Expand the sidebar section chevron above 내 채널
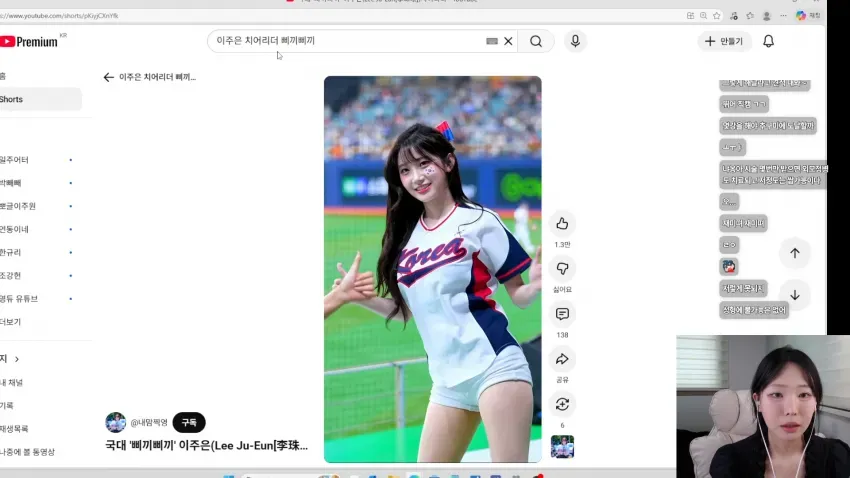The width and height of the screenshot is (850, 478). (x=17, y=359)
